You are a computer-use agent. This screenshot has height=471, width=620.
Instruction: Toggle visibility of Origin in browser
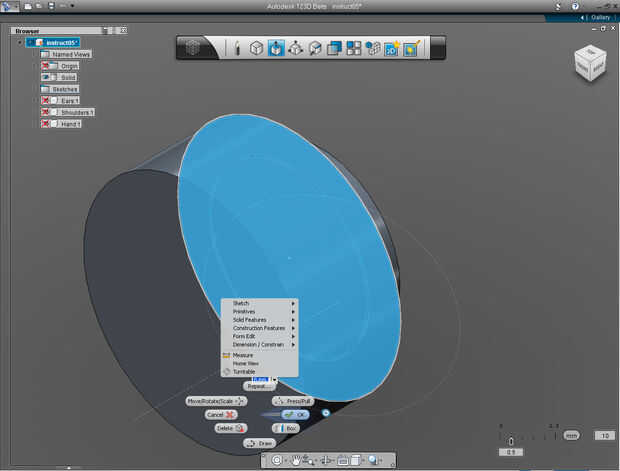[45, 66]
